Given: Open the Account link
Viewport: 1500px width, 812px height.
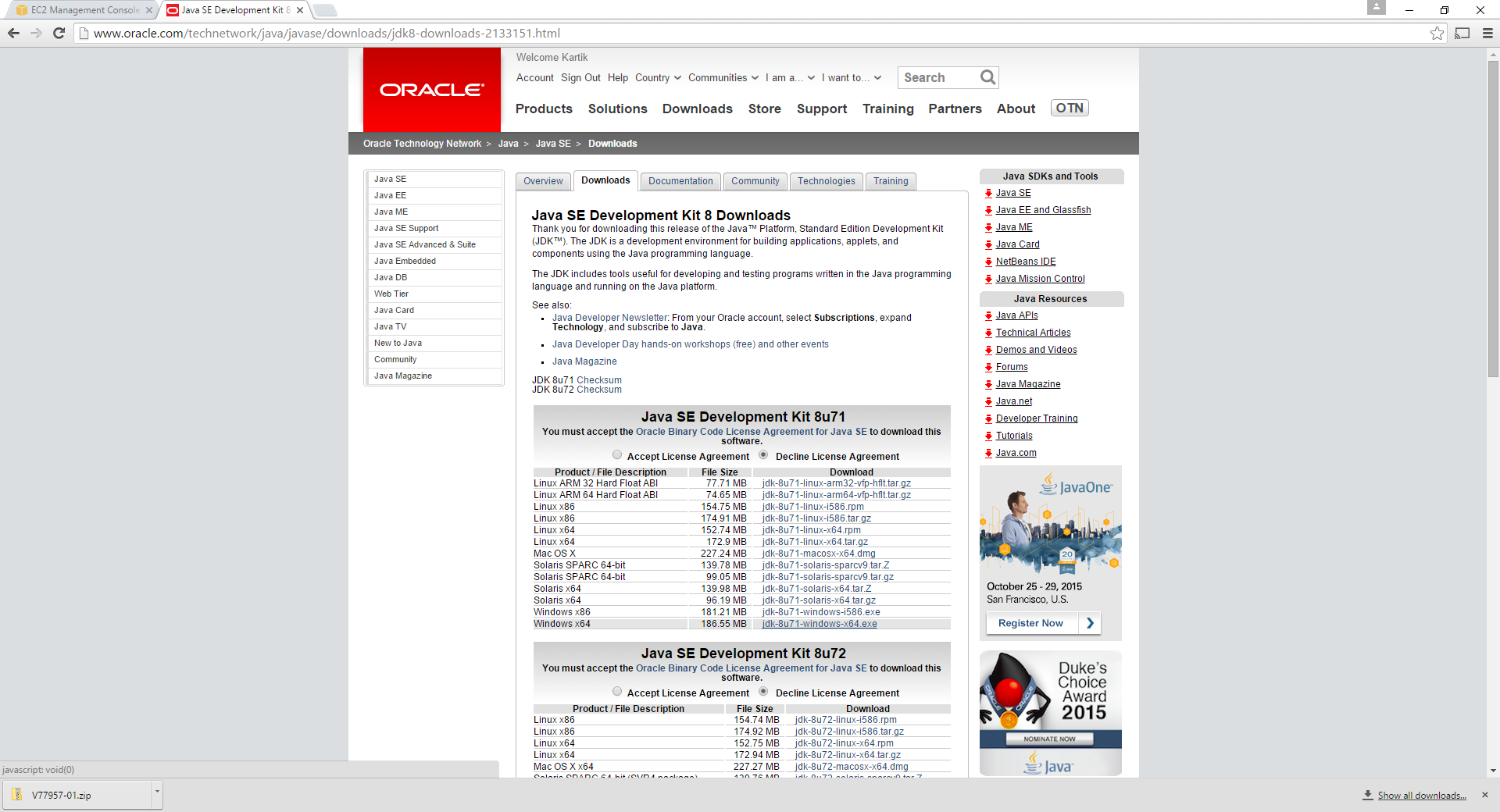Looking at the screenshot, I should (x=534, y=77).
